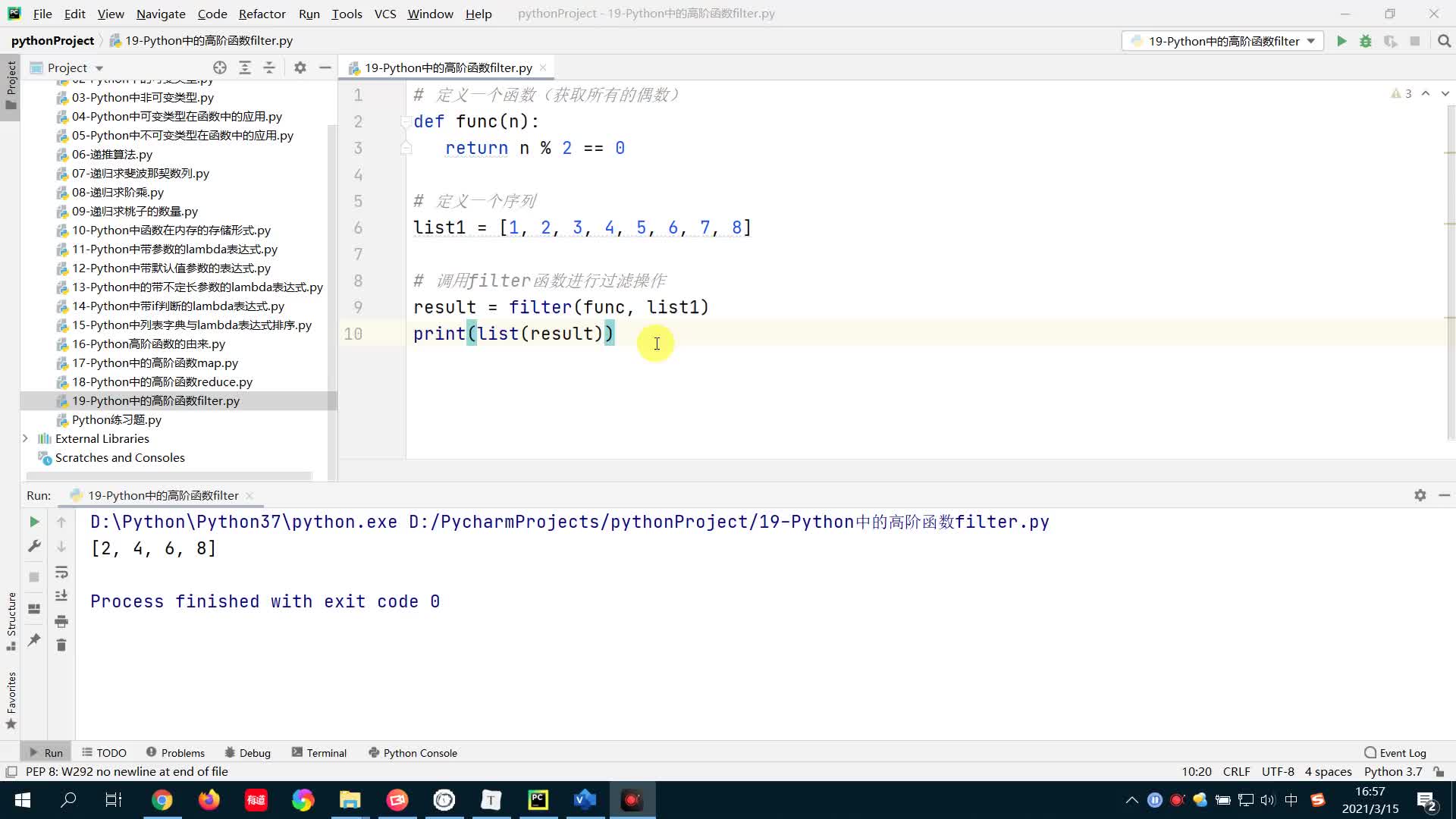The width and height of the screenshot is (1456, 819).
Task: Select Scratches and Consoles node
Action: 120,457
